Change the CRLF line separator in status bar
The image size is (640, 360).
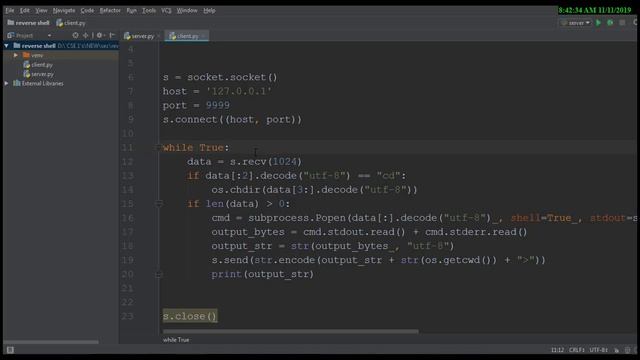pos(576,350)
